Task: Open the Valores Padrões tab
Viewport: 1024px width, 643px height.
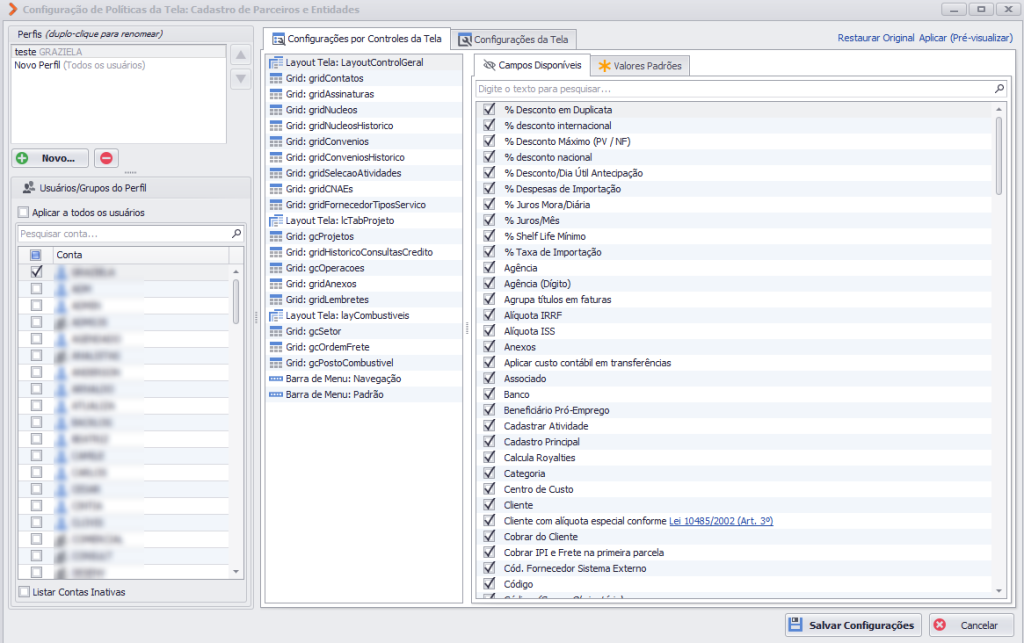Action: point(640,65)
